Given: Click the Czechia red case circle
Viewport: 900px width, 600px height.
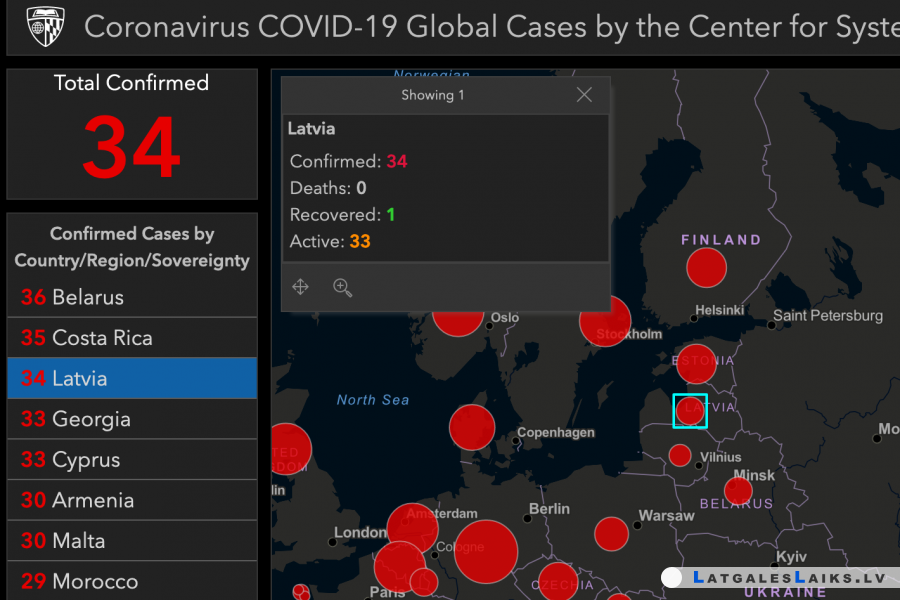Looking at the screenshot, I should coord(558,582).
